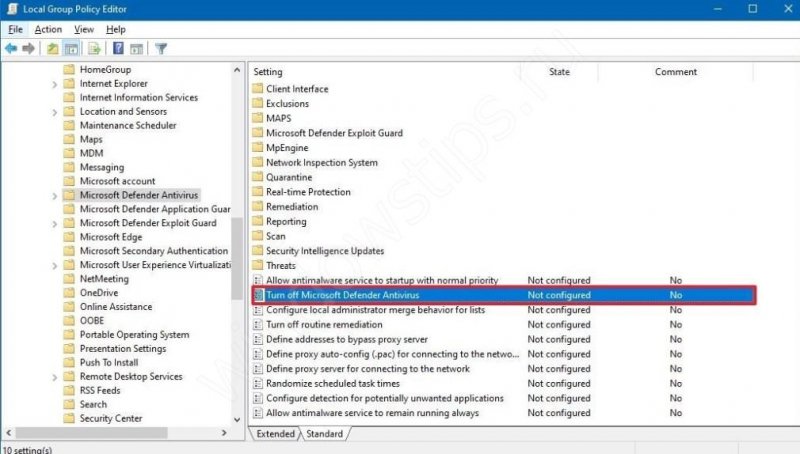The image size is (800, 454).
Task: Open the Real-time Protection folder
Action: click(308, 192)
